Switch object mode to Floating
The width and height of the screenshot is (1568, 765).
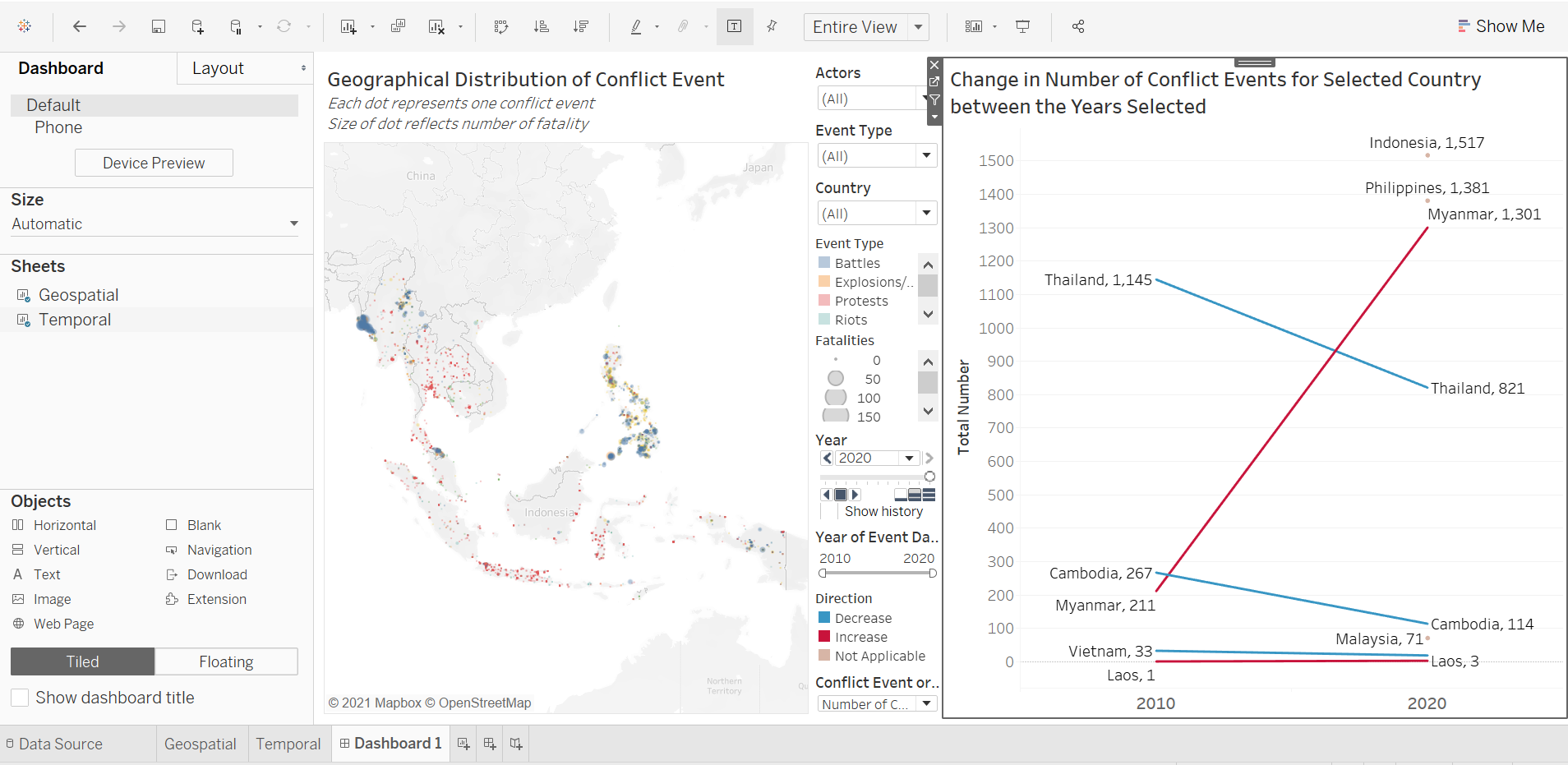(226, 661)
